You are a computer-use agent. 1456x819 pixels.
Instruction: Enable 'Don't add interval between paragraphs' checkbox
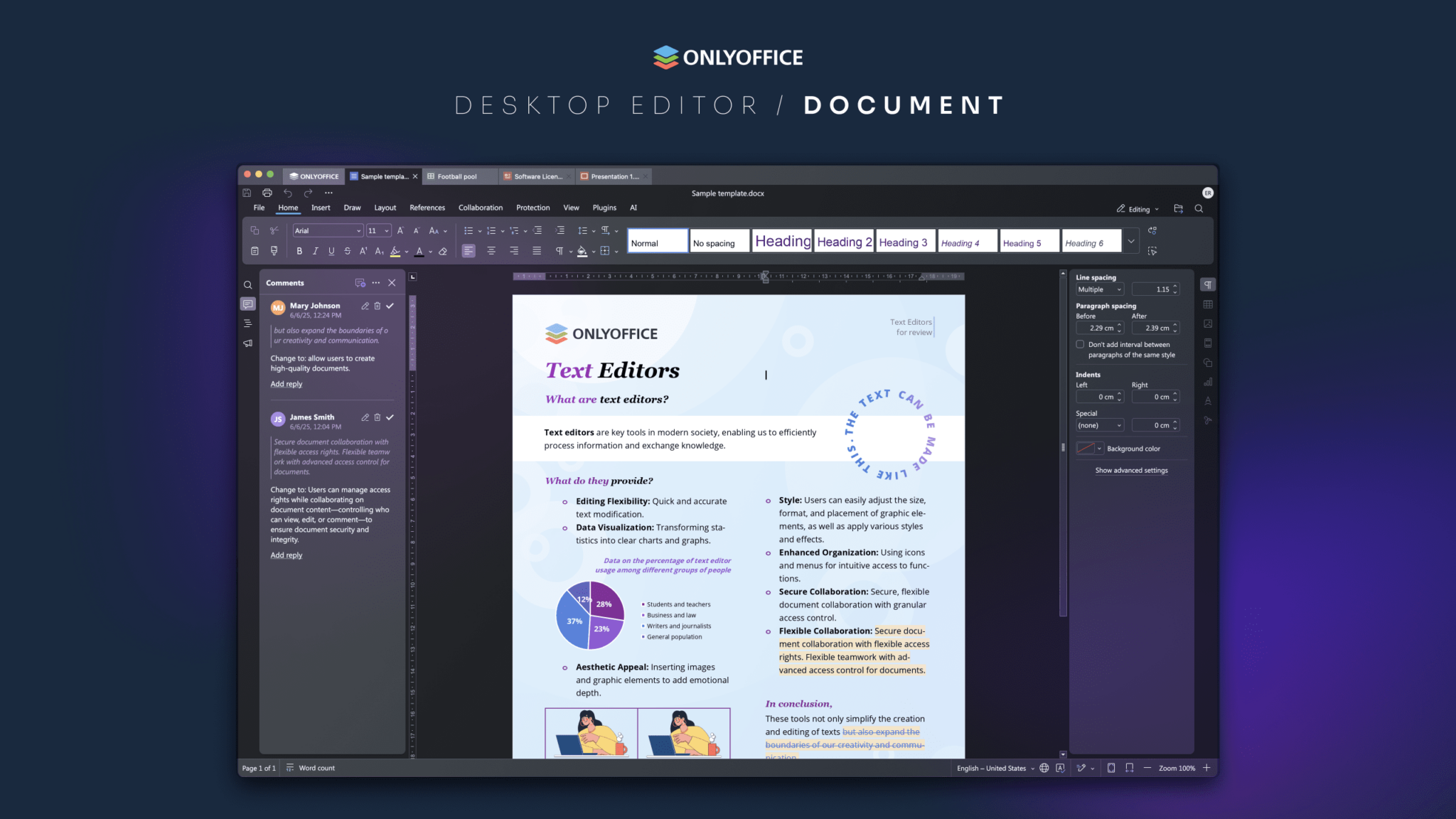(1080, 344)
